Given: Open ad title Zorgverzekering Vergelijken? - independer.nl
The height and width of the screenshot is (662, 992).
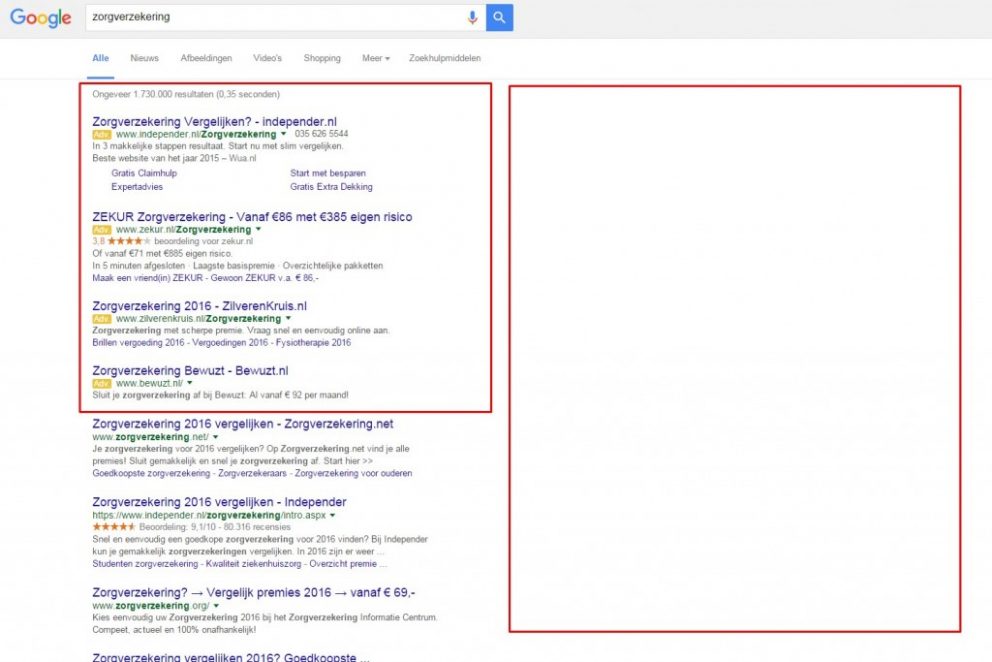Looking at the screenshot, I should click(x=214, y=122).
